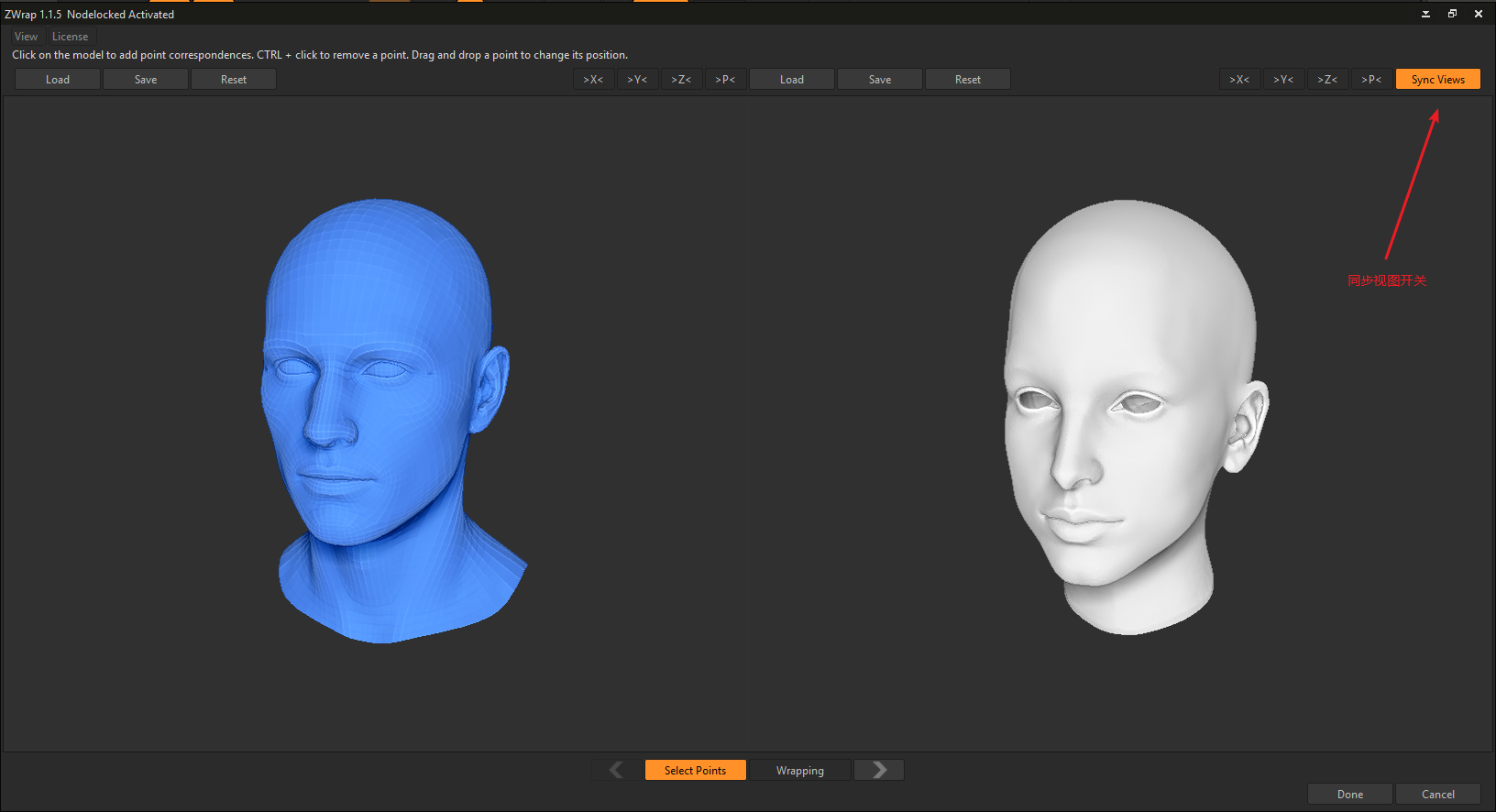Snap left view to Y axis
The width and height of the screenshot is (1496, 812).
click(x=637, y=80)
